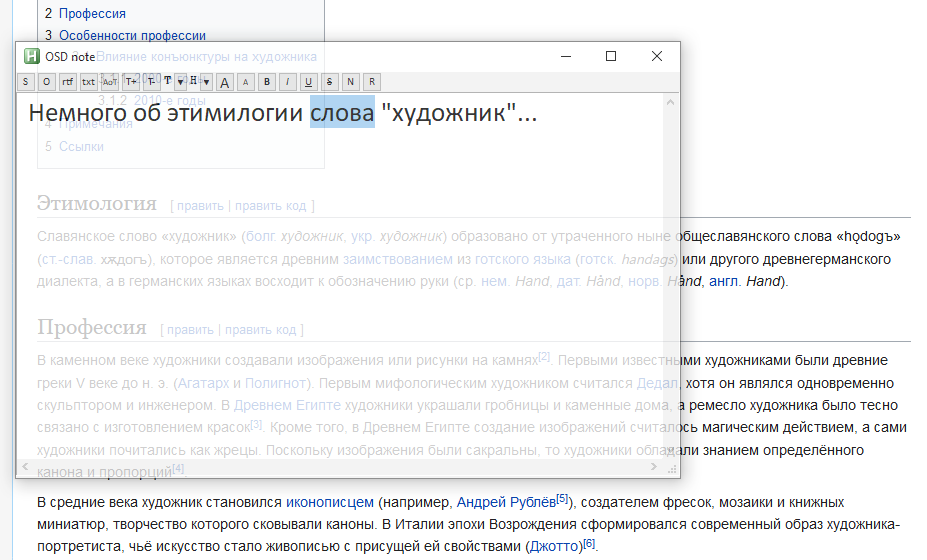The width and height of the screenshot is (927, 560).
Task: Click the note's horizontal scrollbar left arrow
Action: click(x=25, y=467)
